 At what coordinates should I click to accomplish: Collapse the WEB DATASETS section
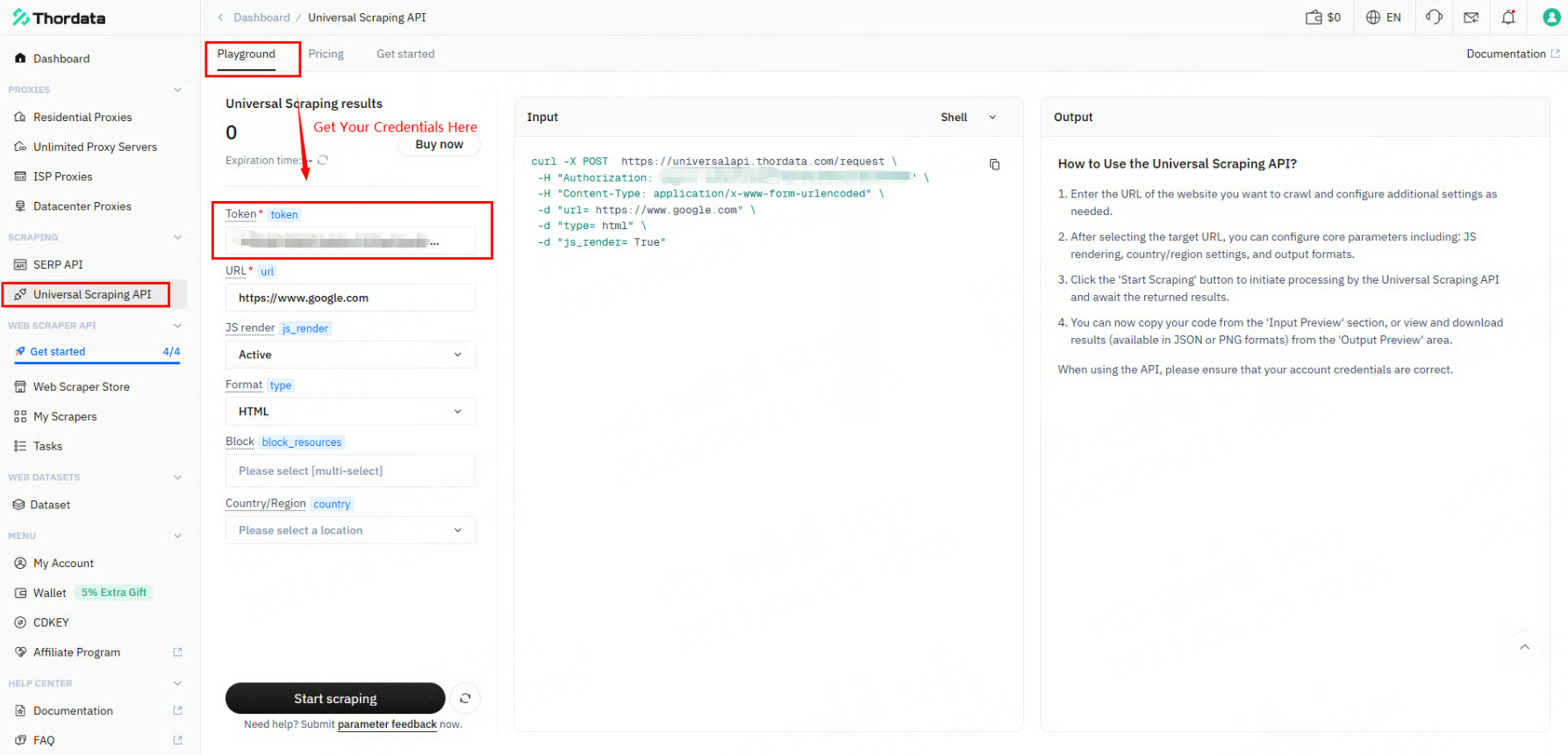[177, 478]
